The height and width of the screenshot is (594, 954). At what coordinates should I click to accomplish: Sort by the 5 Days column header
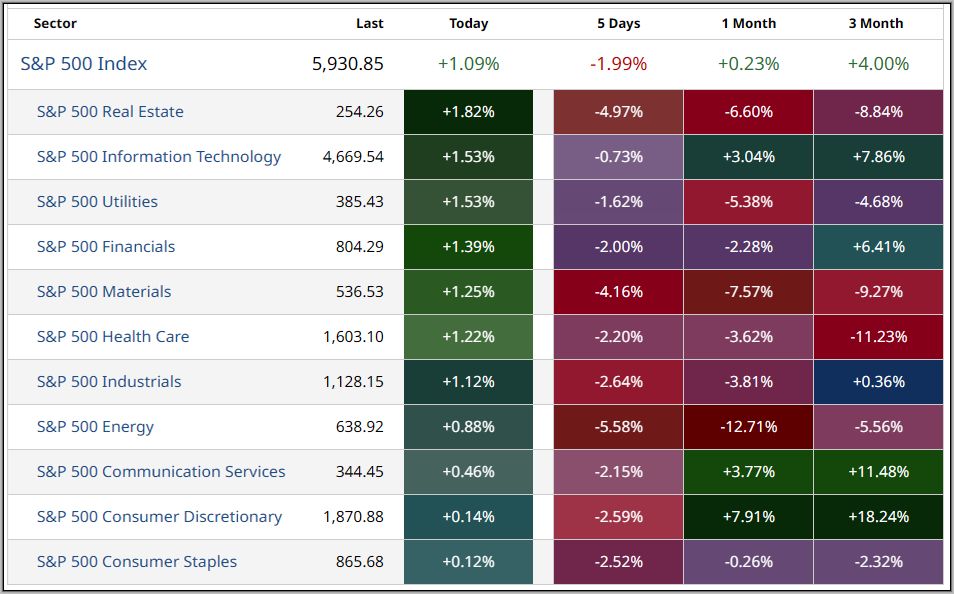click(618, 23)
